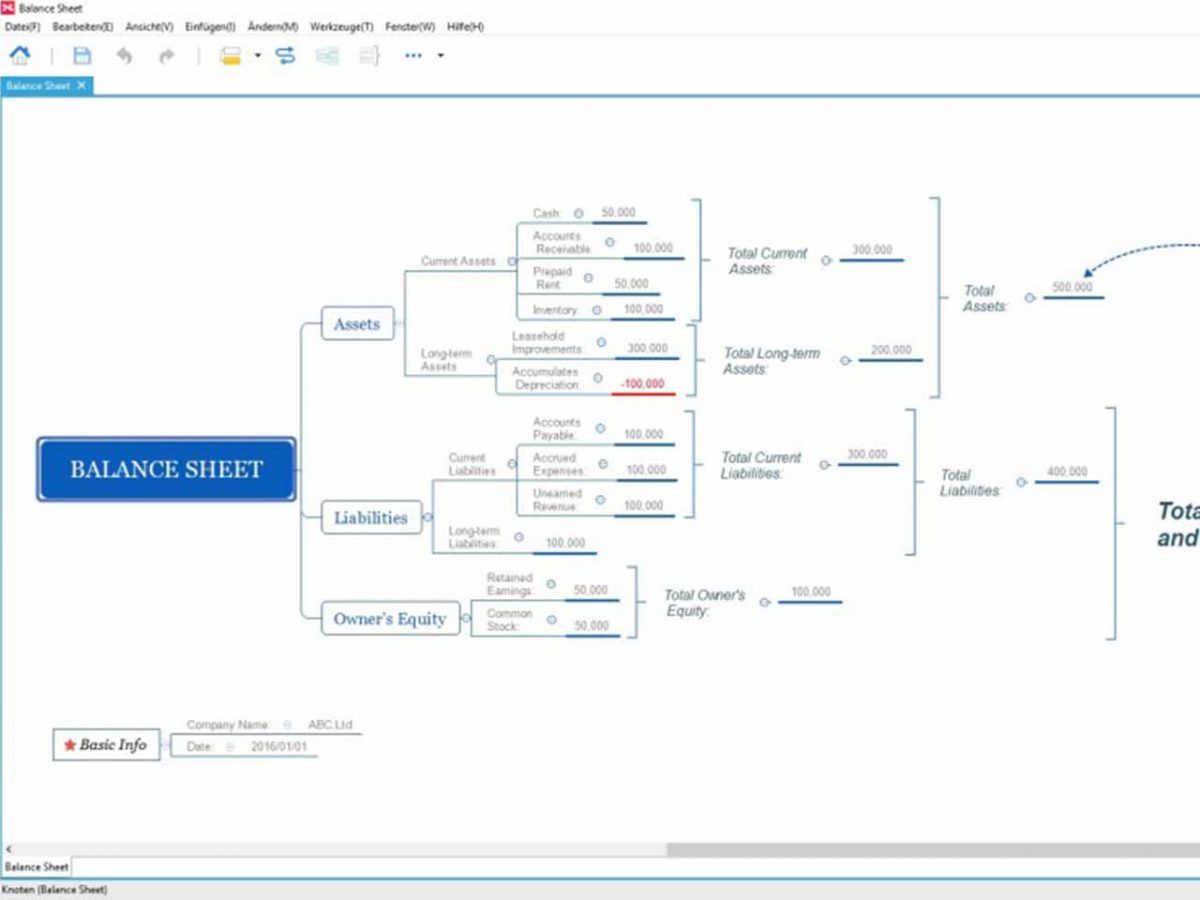Open the ellipsis for more toolbar options
This screenshot has height=900, width=1200.
click(412, 56)
